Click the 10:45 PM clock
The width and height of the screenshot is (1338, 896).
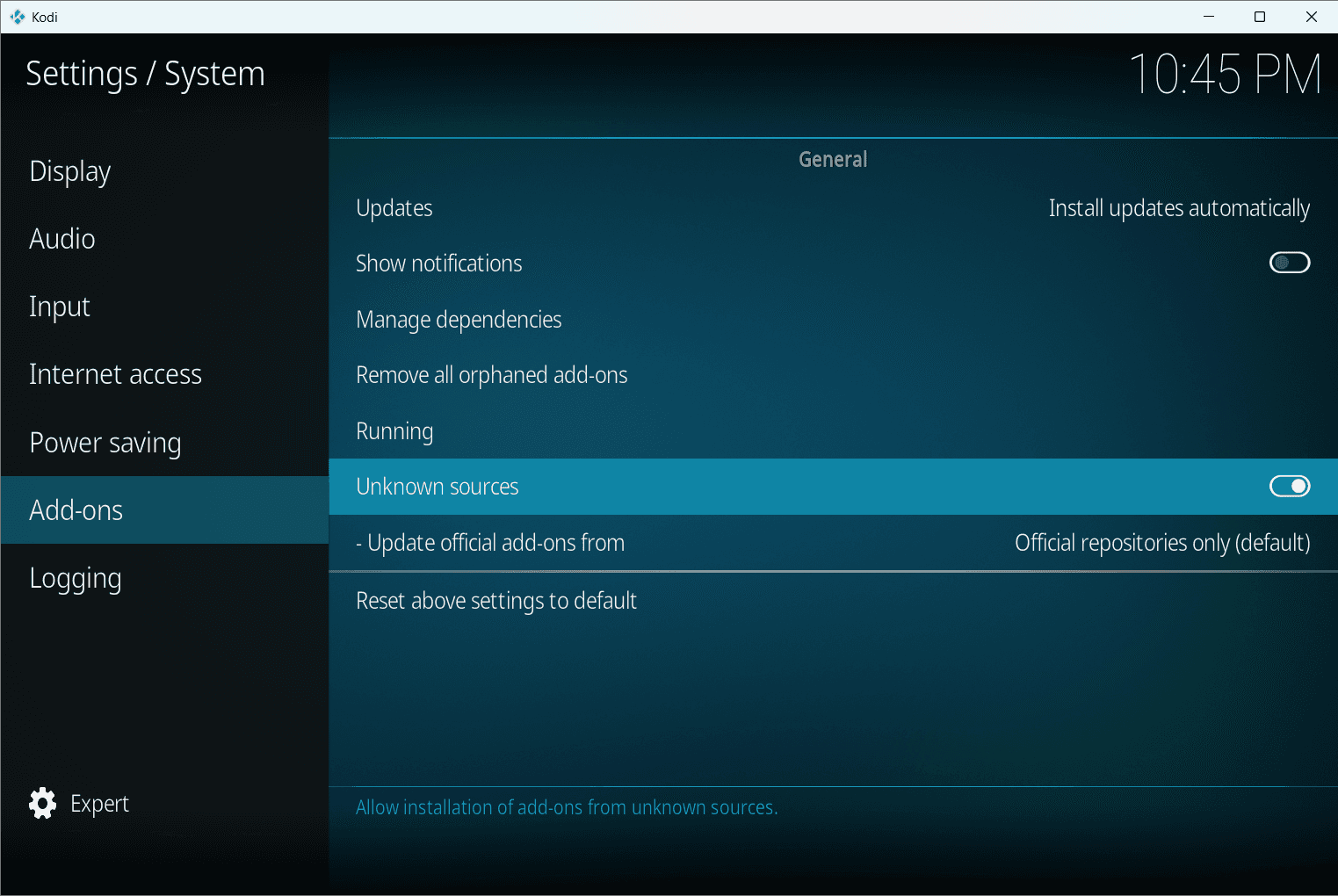pyautogui.click(x=1225, y=74)
